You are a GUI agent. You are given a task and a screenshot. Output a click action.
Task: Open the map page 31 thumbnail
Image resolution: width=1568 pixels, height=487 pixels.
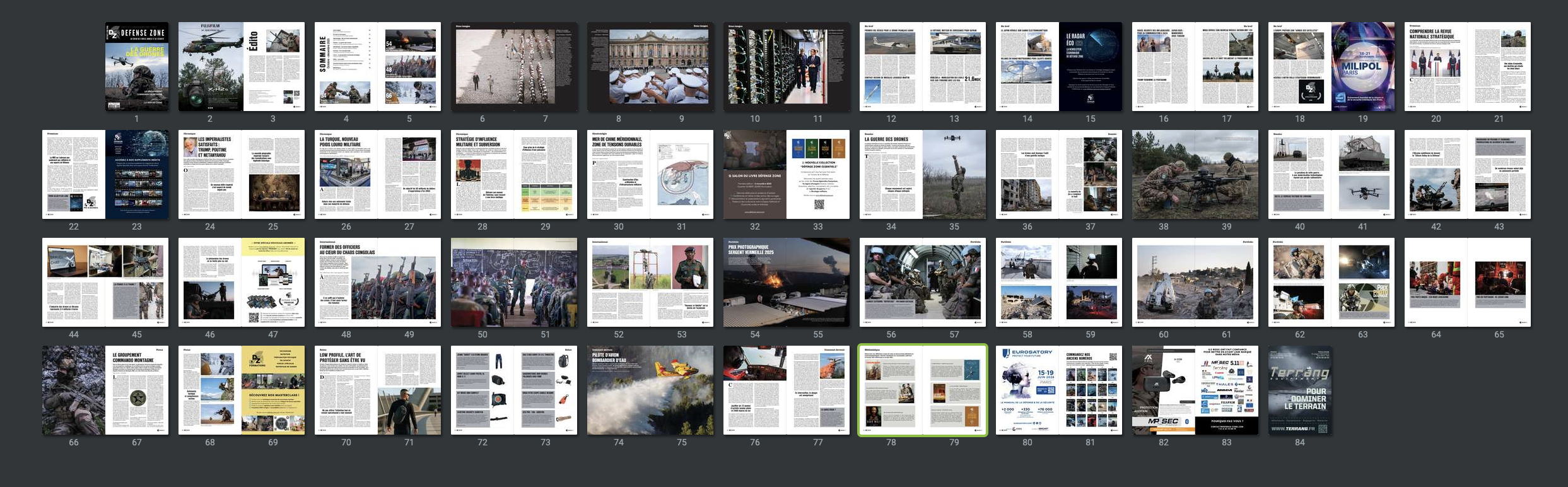[x=682, y=175]
